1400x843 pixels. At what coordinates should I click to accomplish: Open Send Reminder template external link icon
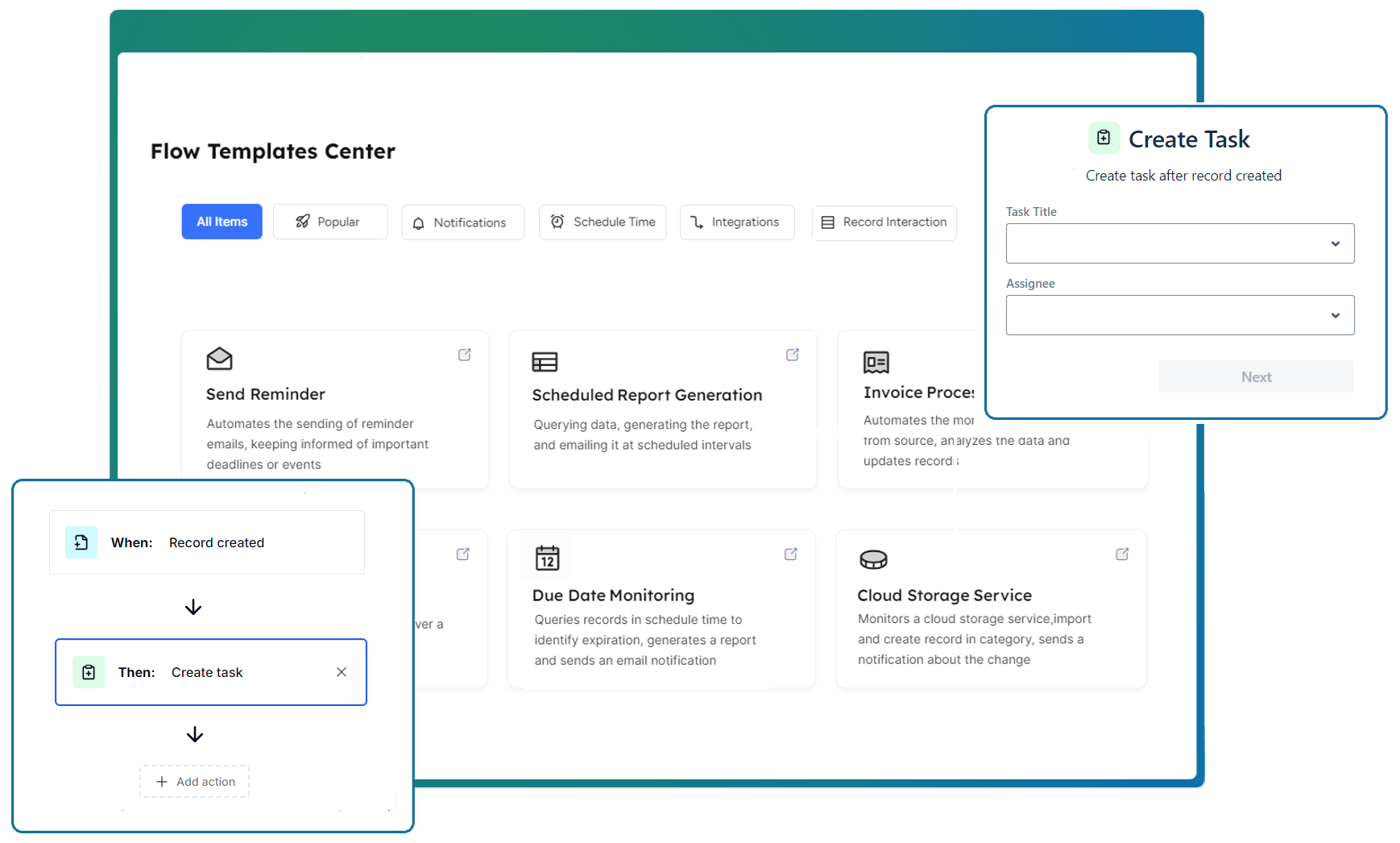pyautogui.click(x=465, y=355)
